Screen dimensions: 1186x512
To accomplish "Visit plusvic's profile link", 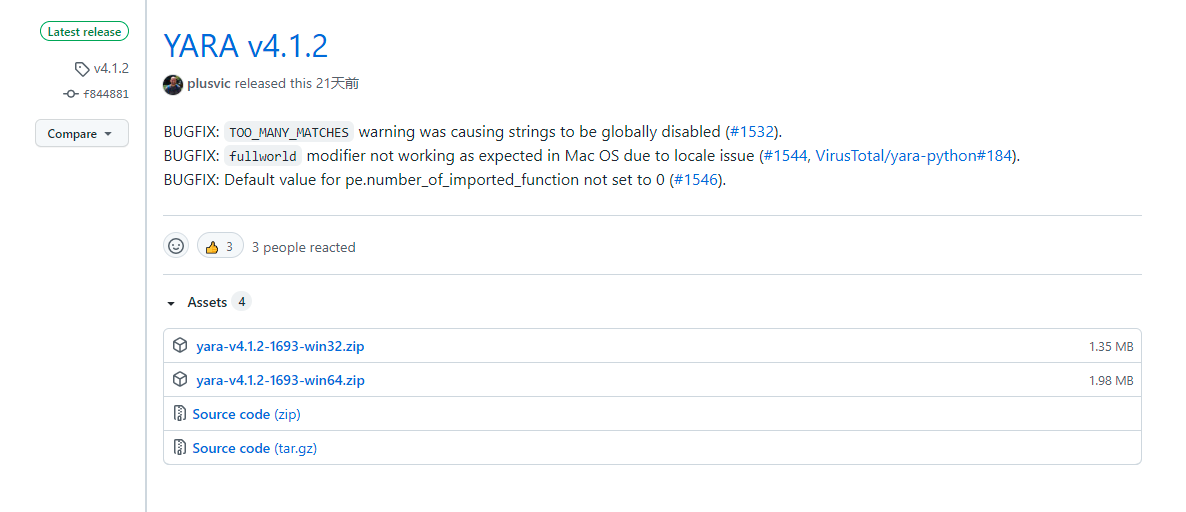I will pos(209,84).
